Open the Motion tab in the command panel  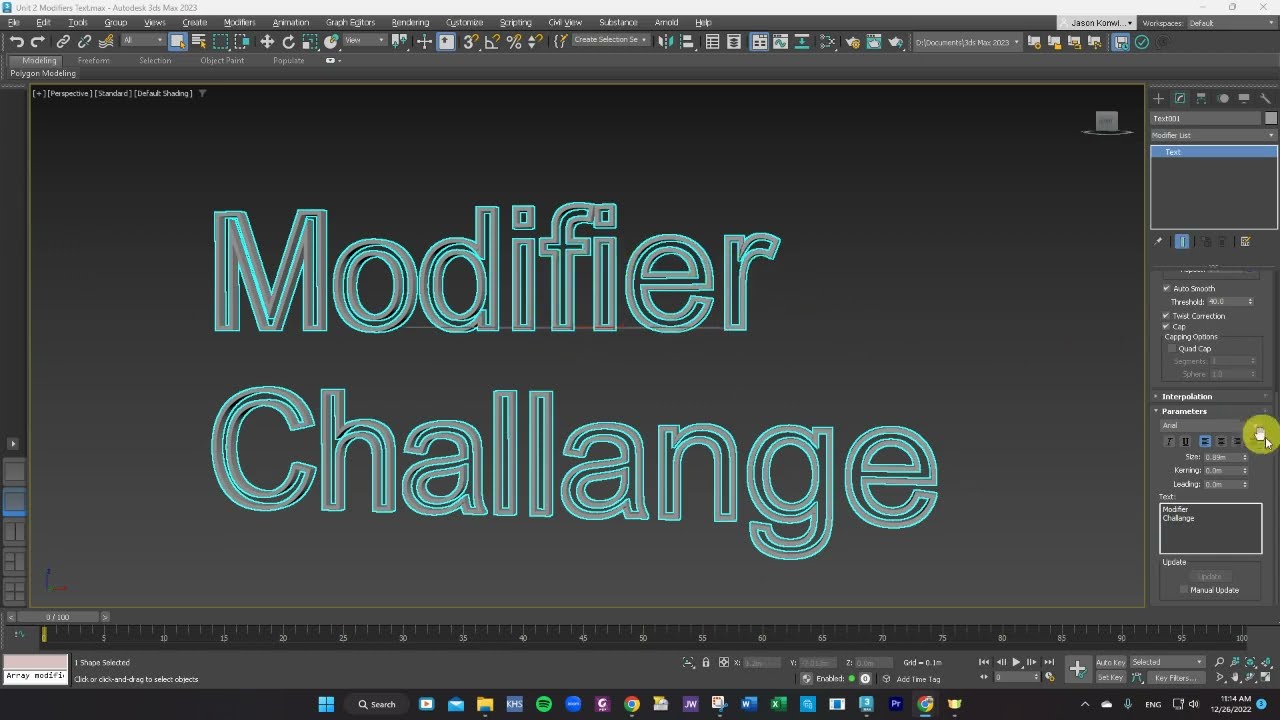pos(1223,98)
